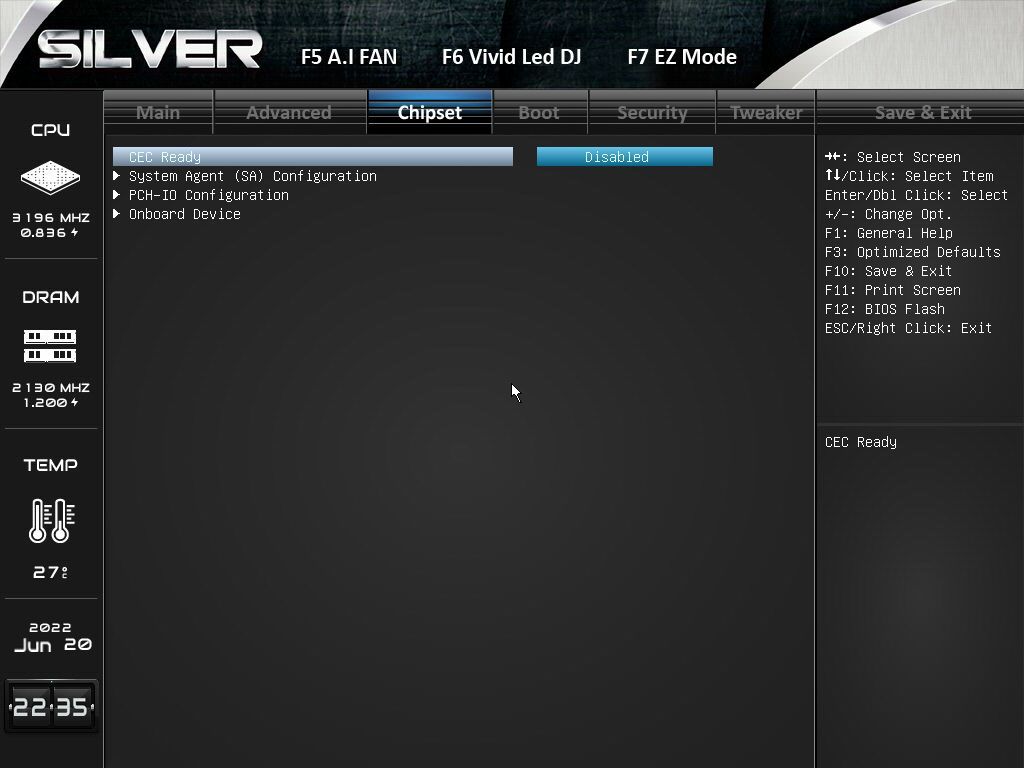Screen dimensions: 1024x768
Task: Switch to F7 EZ Mode
Action: pyautogui.click(x=682, y=57)
